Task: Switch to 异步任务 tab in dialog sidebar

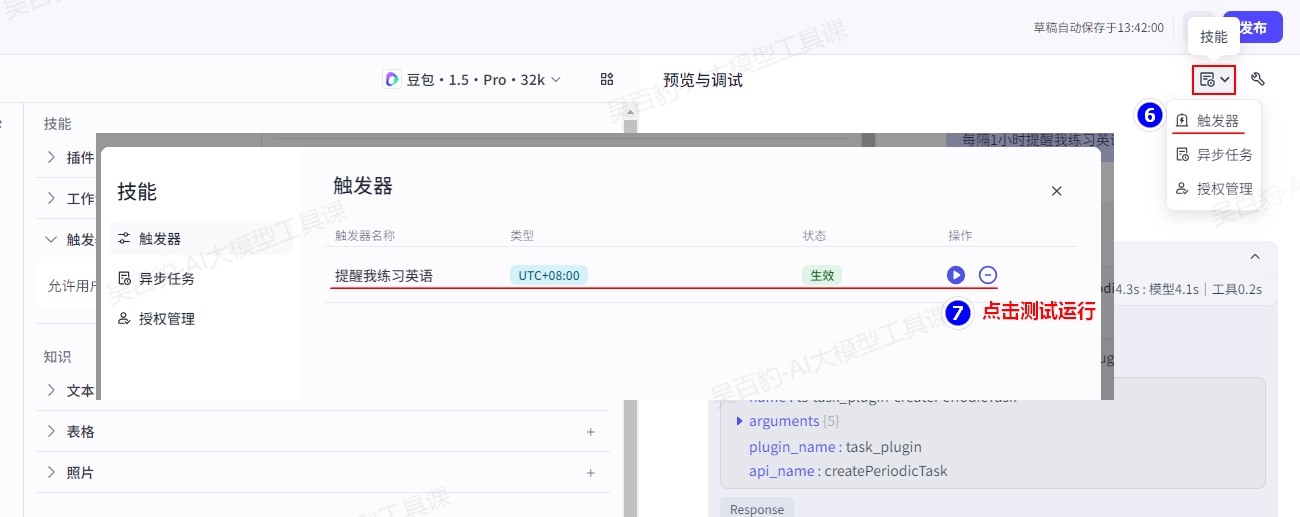Action: pyautogui.click(x=166, y=279)
